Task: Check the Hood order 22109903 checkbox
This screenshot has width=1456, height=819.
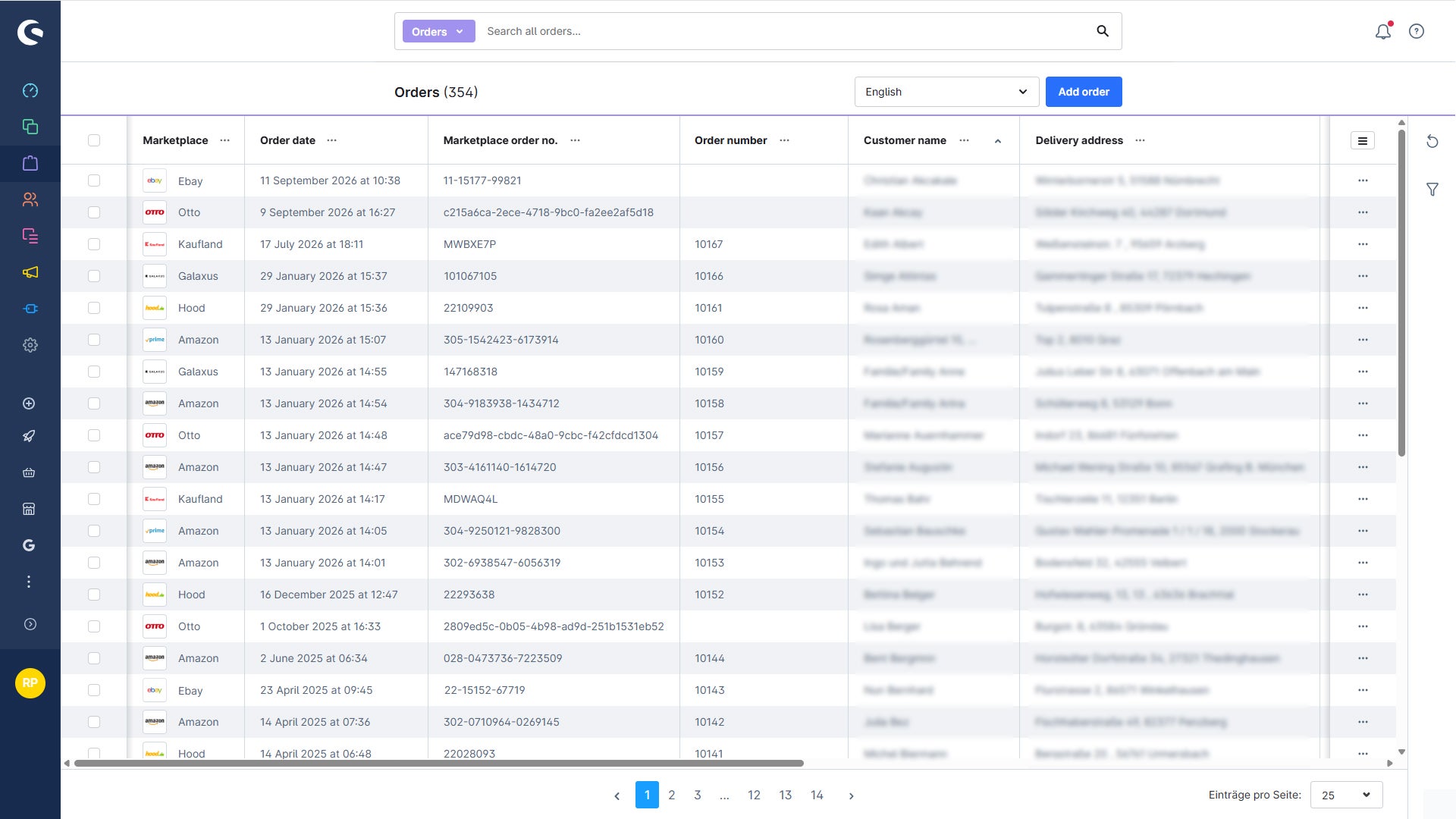Action: pos(94,308)
